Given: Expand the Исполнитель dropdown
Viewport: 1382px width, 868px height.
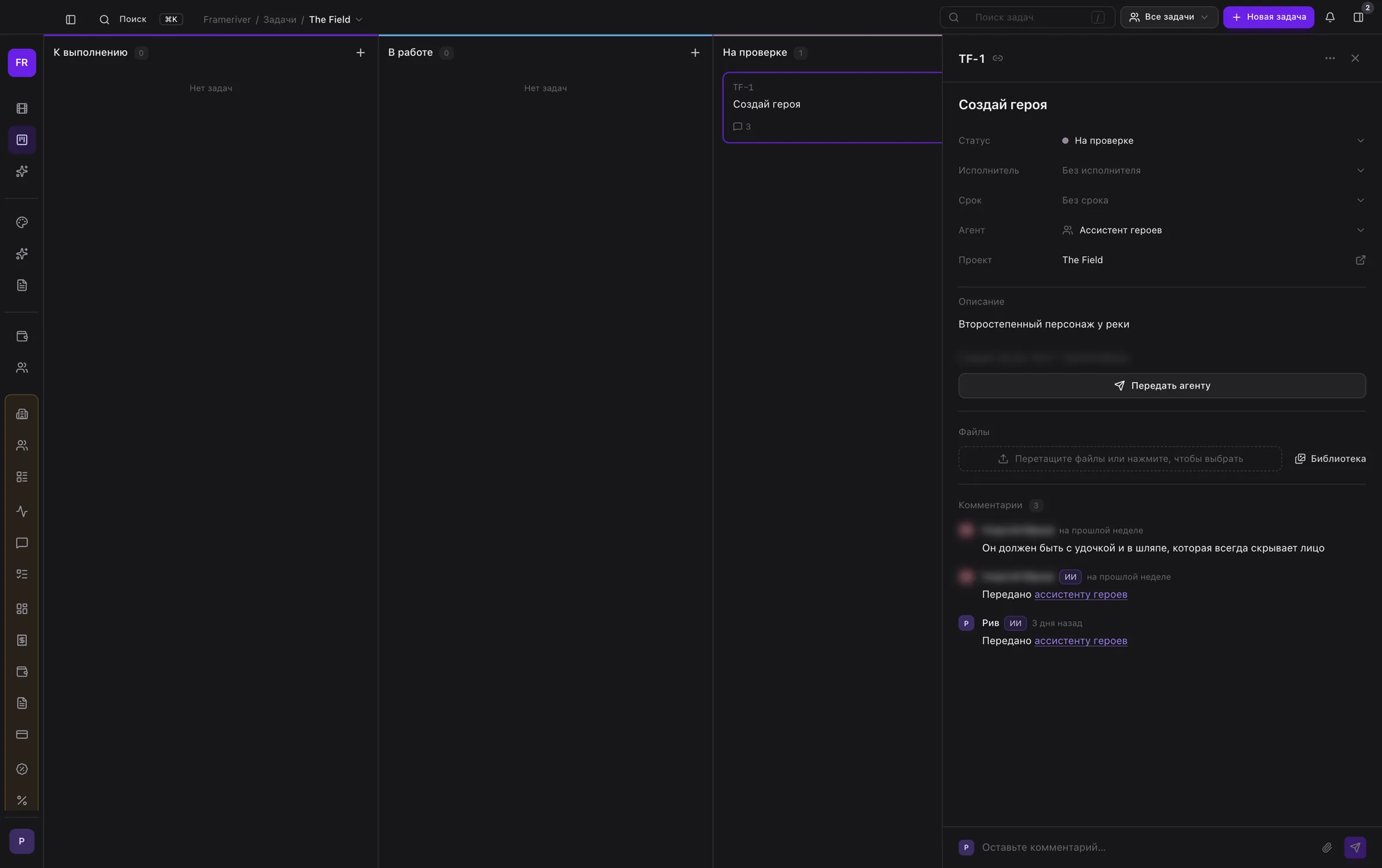Looking at the screenshot, I should [1360, 170].
